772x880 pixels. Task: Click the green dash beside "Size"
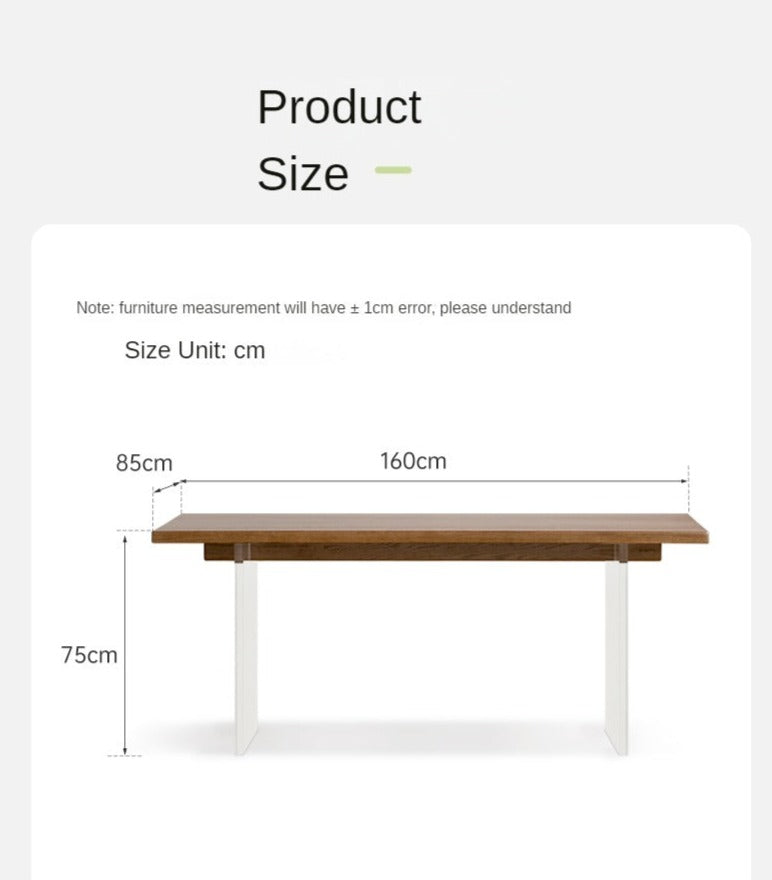click(x=393, y=170)
